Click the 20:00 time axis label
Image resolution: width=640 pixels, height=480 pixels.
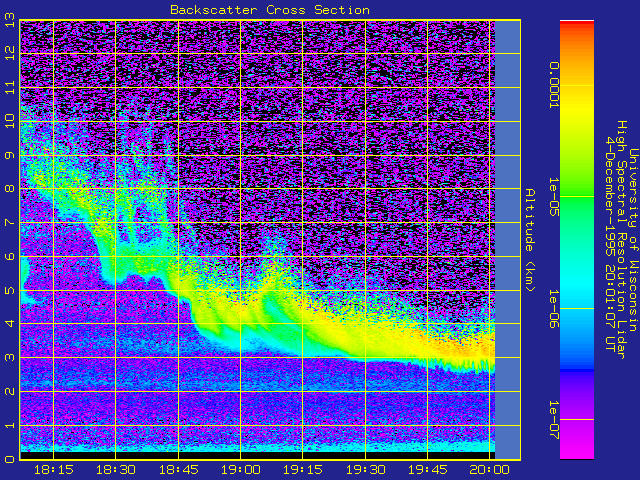coord(489,470)
